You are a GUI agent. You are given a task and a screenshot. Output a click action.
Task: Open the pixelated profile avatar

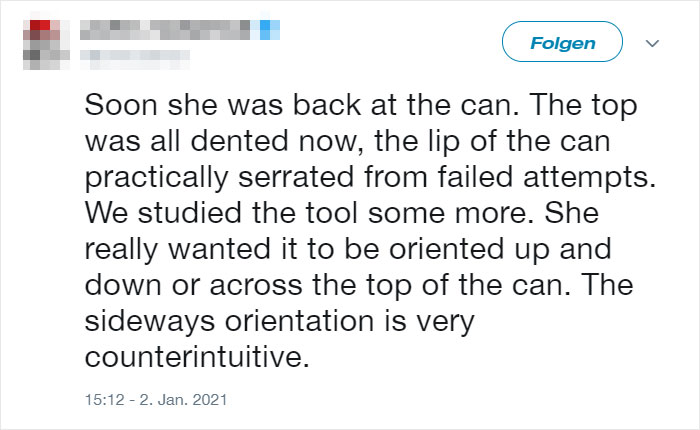(x=46, y=45)
